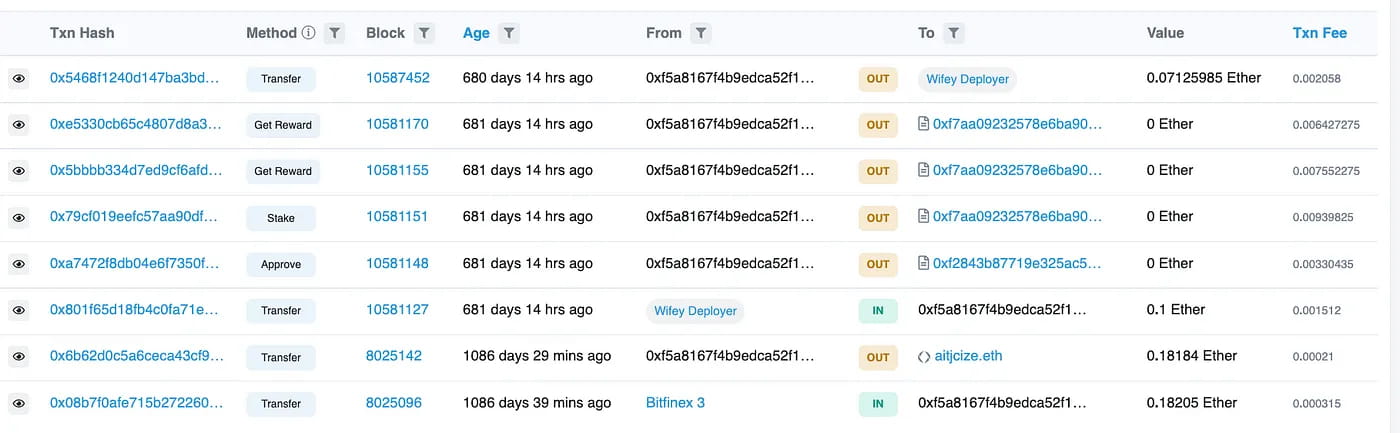Viewport: 1400px width, 433px height.
Task: Open block 8025096
Action: point(394,403)
